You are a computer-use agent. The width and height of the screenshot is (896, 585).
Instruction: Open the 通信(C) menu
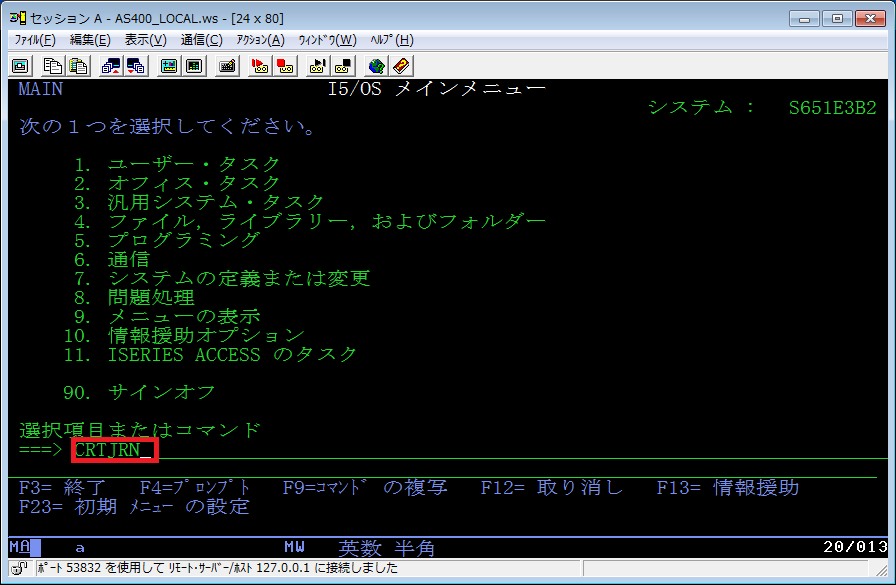pyautogui.click(x=202, y=40)
